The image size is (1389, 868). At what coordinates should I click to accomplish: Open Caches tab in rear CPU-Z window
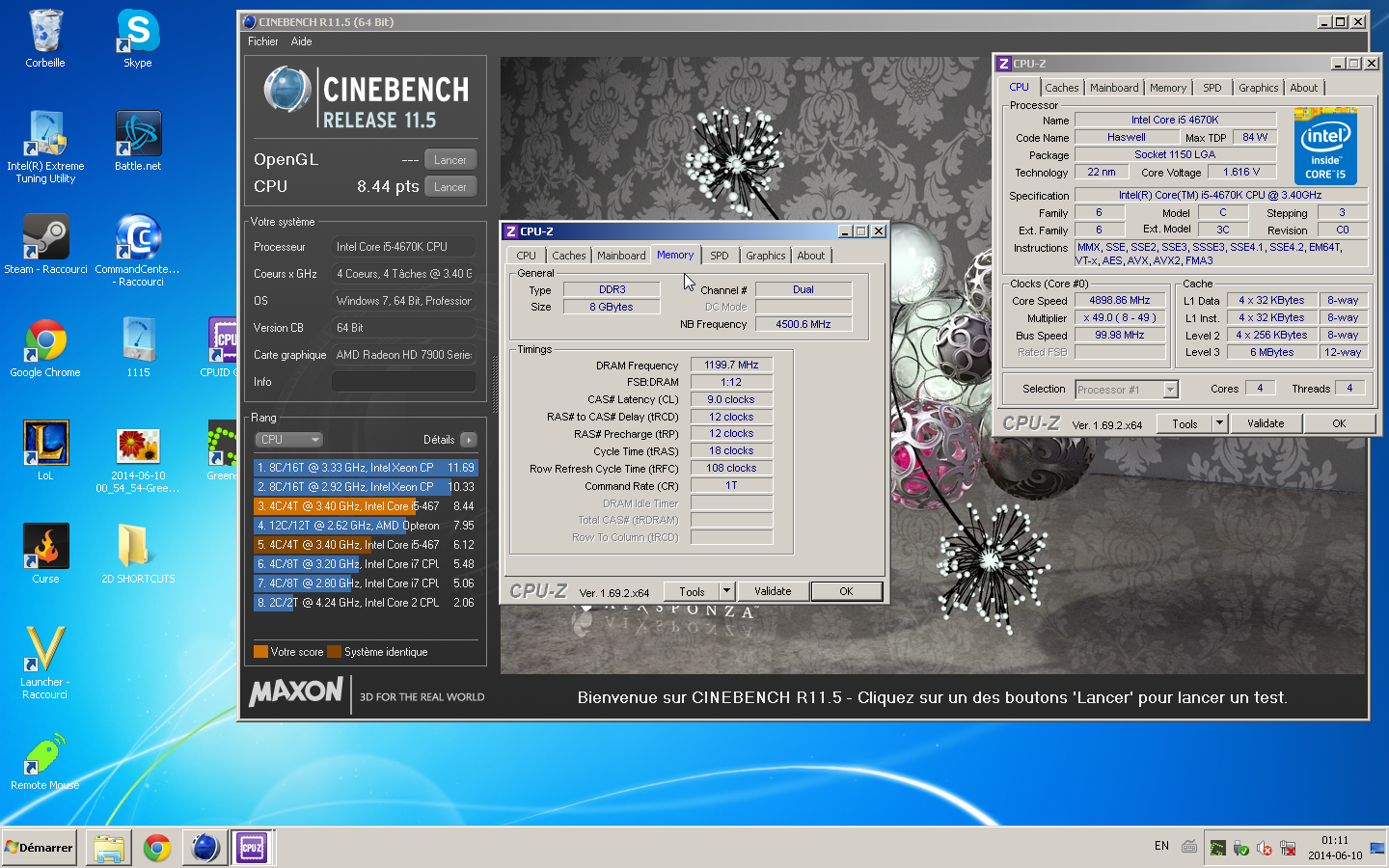pos(1061,88)
